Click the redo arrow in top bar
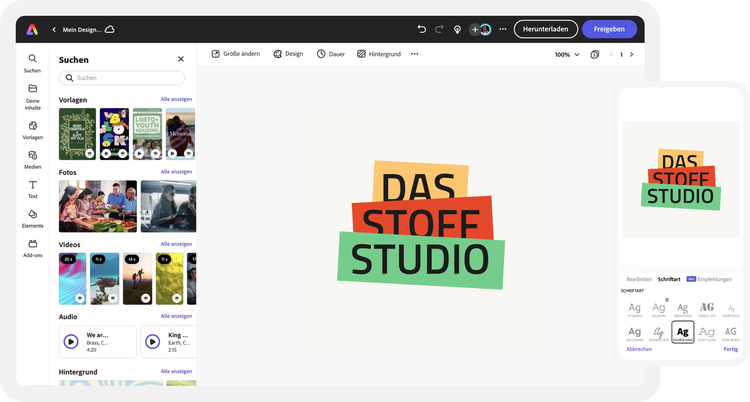The width and height of the screenshot is (750, 402). pos(439,29)
